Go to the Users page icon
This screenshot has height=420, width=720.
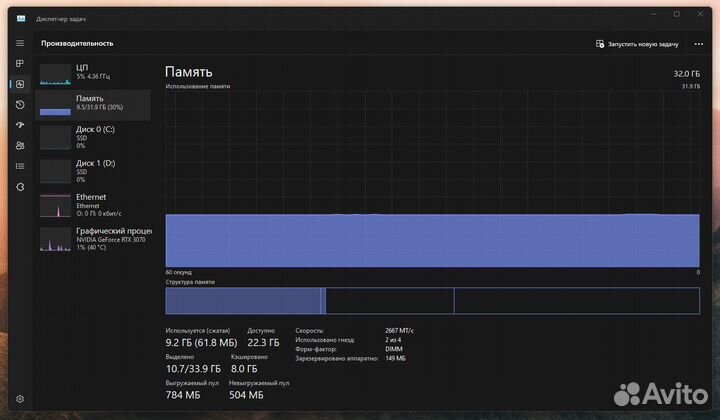(x=20, y=146)
